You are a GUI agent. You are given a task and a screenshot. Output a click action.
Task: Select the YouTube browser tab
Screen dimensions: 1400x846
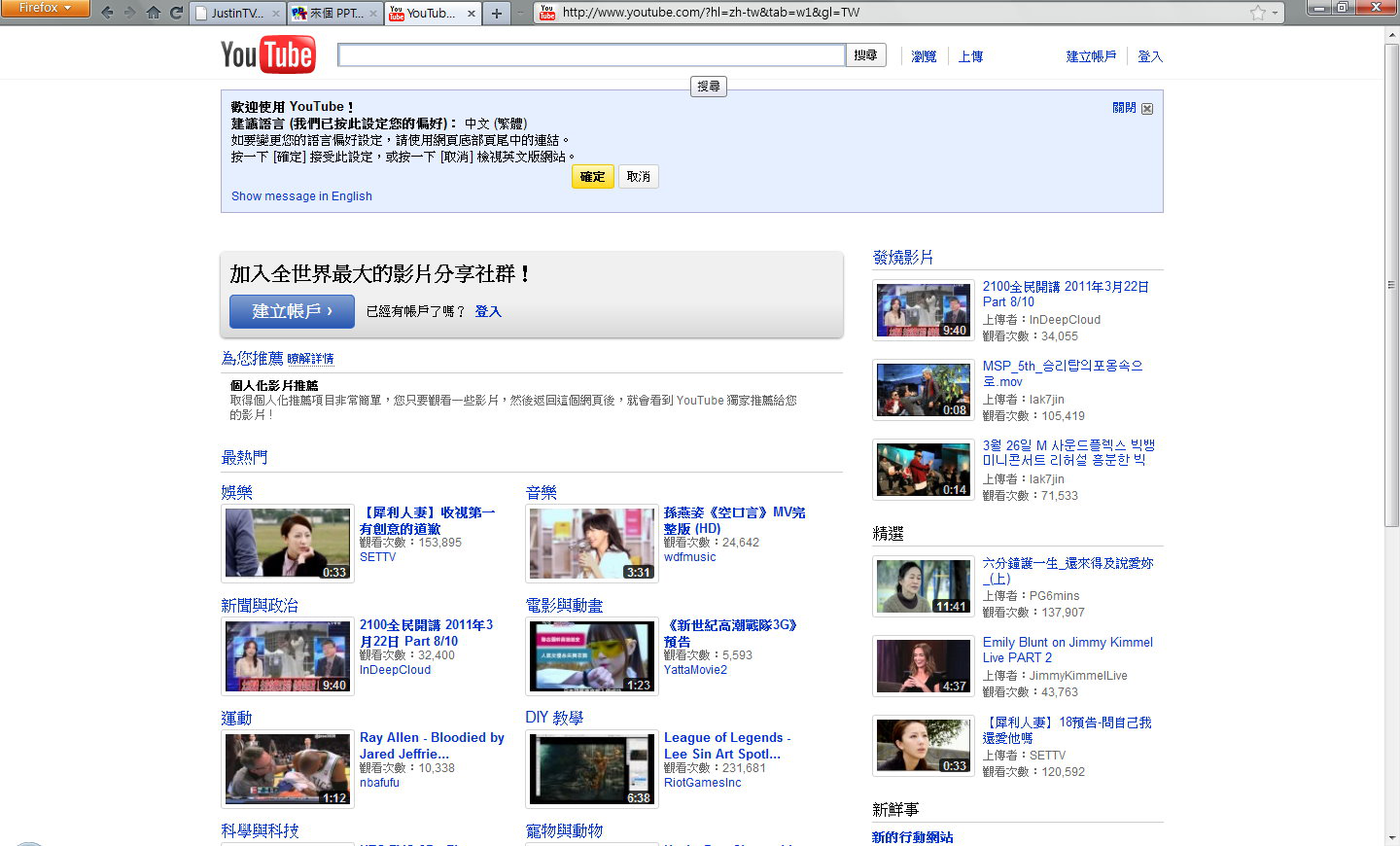point(431,14)
